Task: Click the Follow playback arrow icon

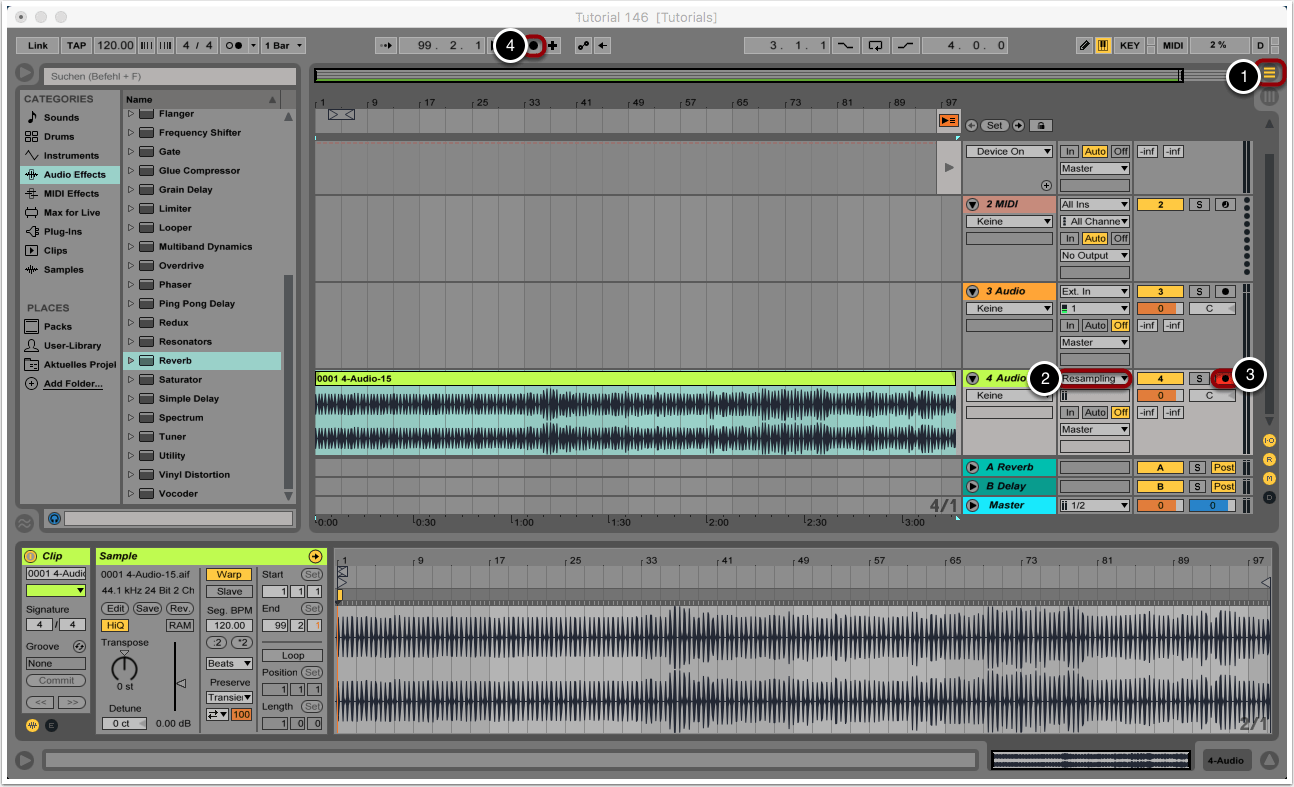Action: coord(384,46)
